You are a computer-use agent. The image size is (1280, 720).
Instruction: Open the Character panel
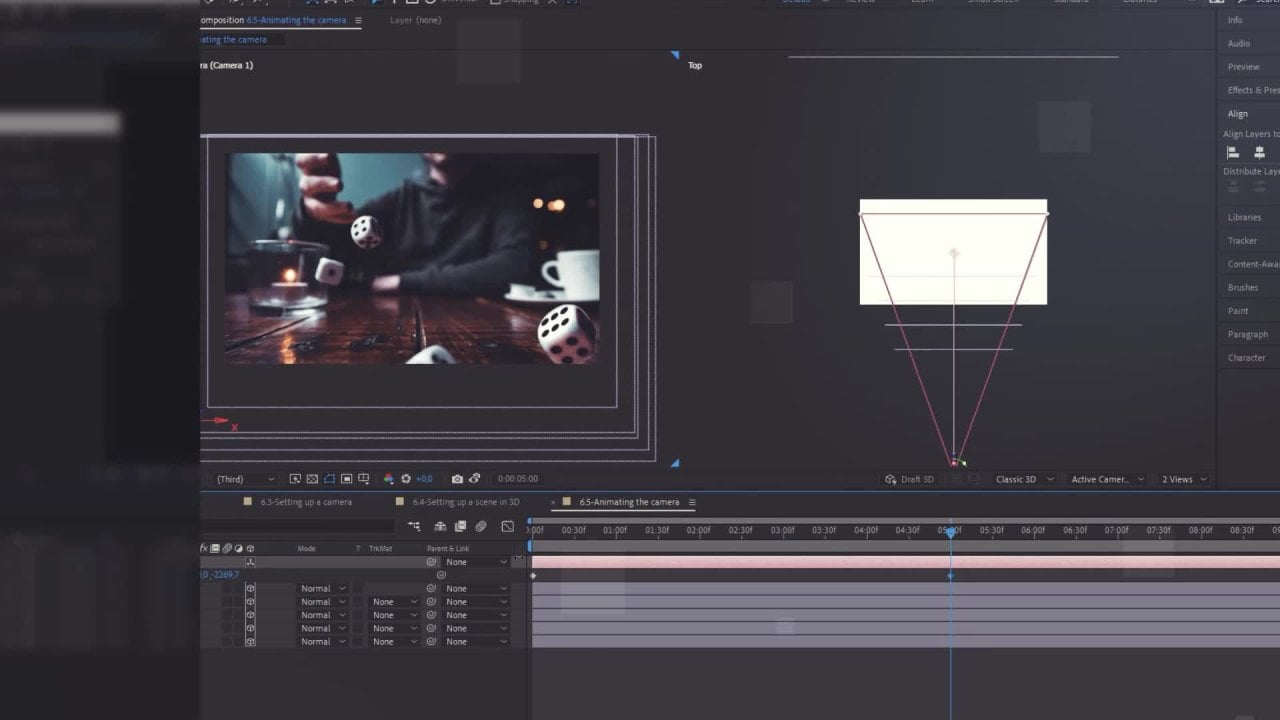pyautogui.click(x=1246, y=357)
